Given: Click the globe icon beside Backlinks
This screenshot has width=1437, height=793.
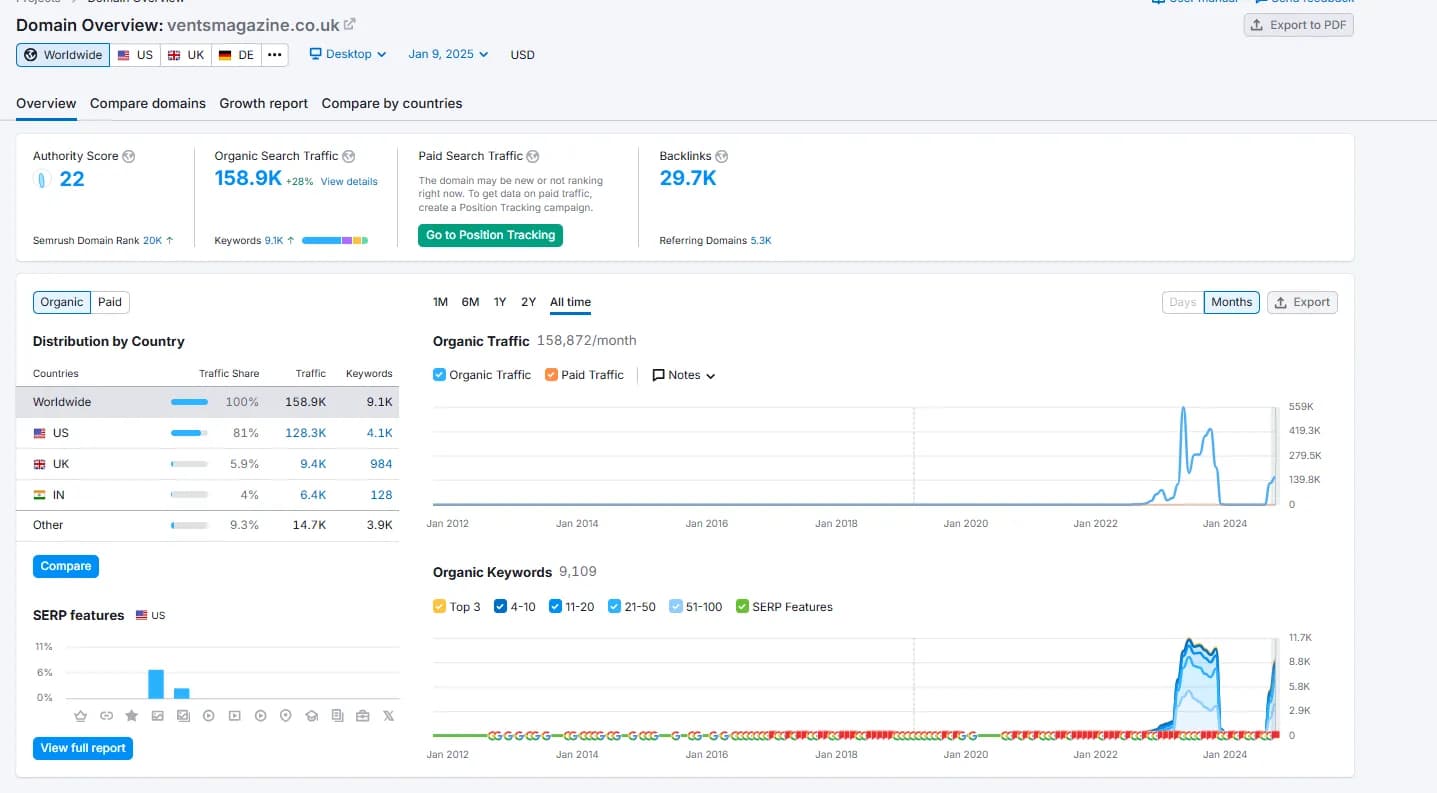Looking at the screenshot, I should (722, 156).
